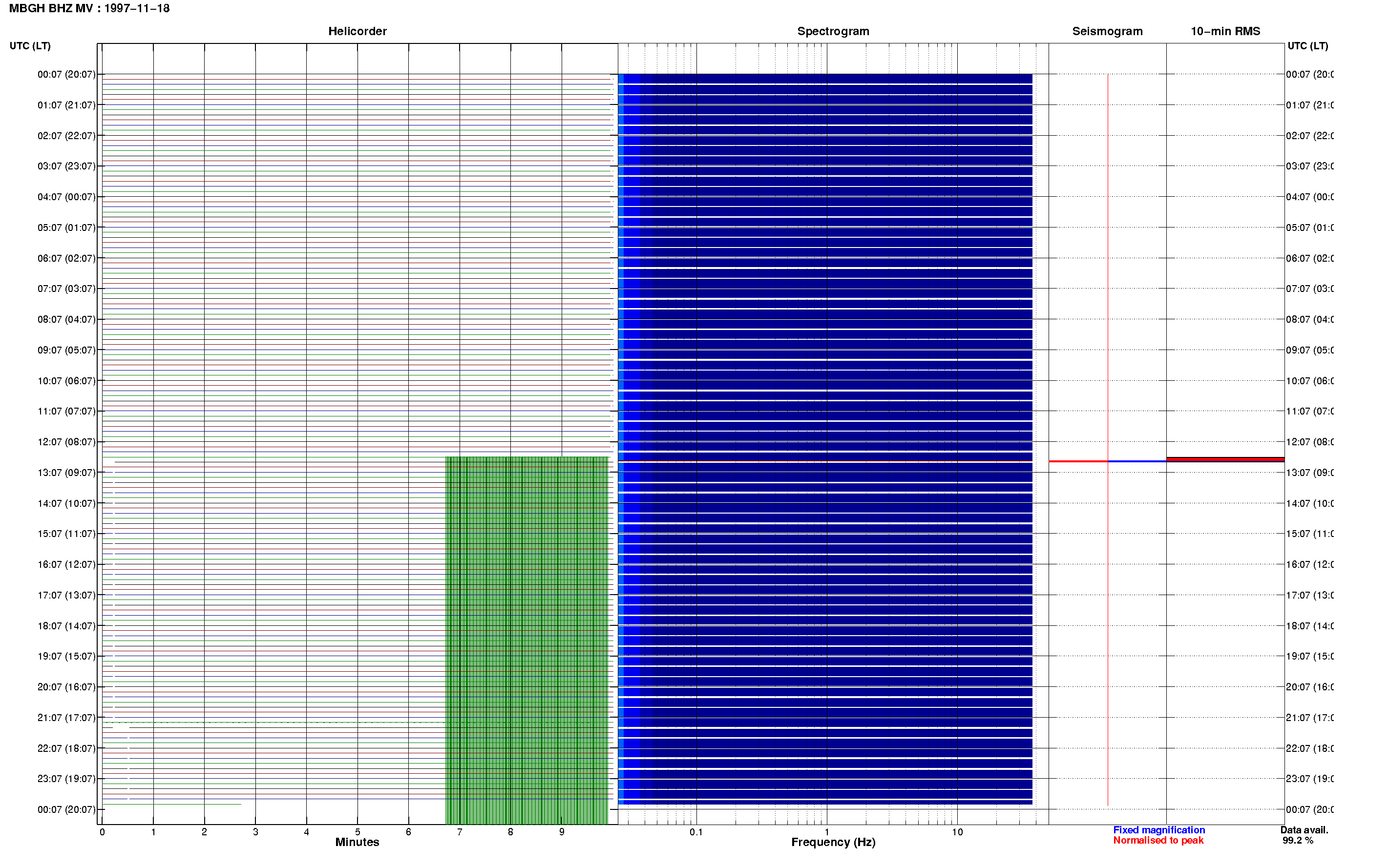The image size is (1389, 868).
Task: Click left time label '06:07 (02:07)'
Action: (66, 258)
